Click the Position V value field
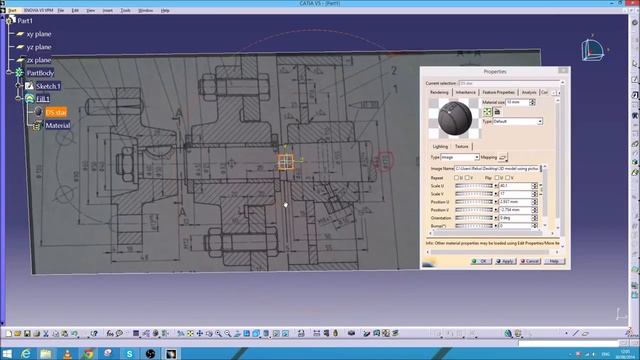The height and width of the screenshot is (360, 640). coord(515,210)
